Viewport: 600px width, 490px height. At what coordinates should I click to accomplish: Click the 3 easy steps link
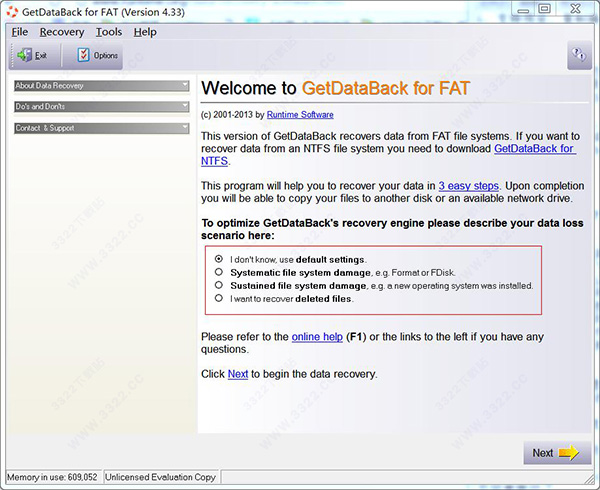click(469, 186)
